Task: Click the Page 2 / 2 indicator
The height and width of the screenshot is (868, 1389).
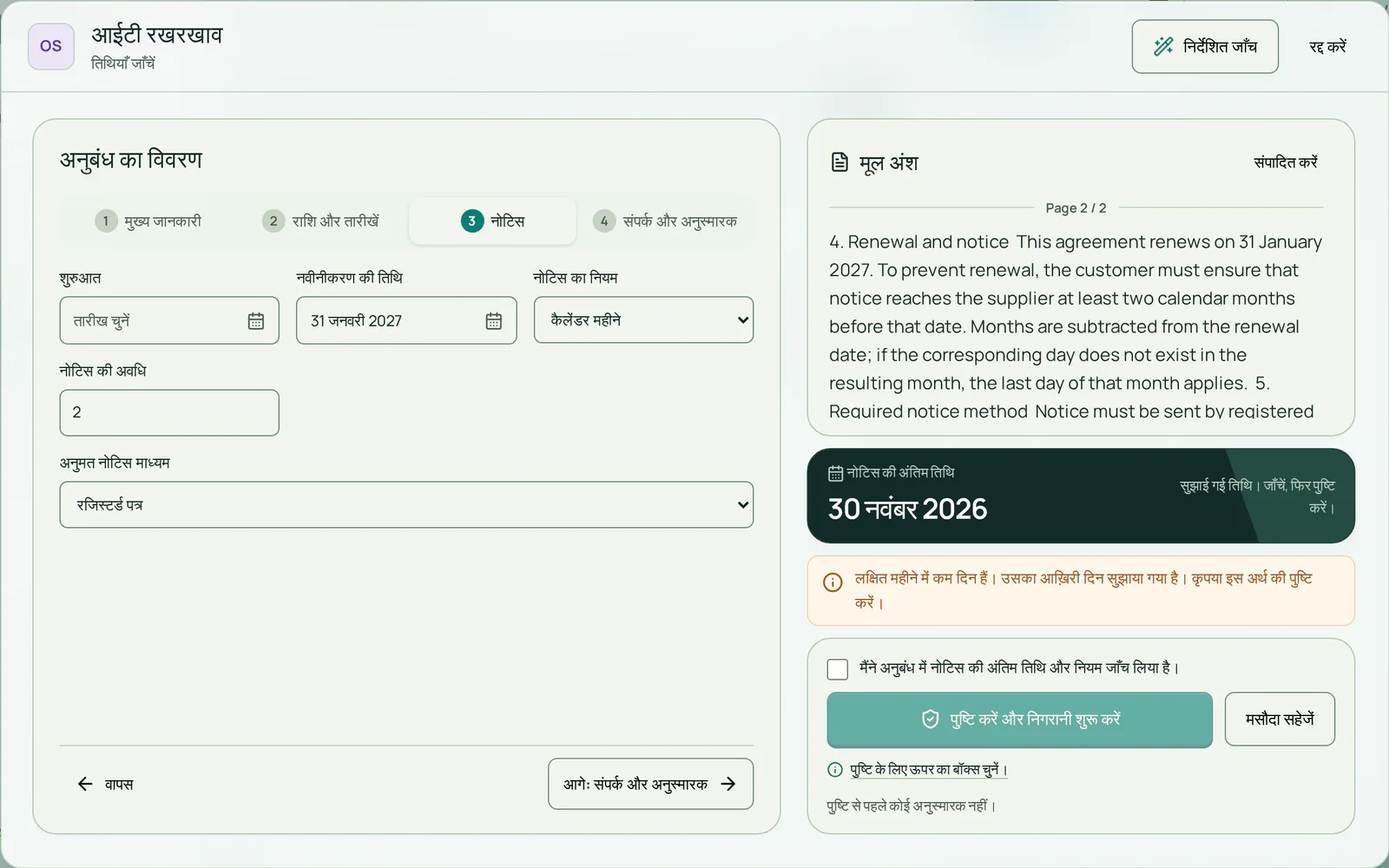Action: pos(1076,208)
